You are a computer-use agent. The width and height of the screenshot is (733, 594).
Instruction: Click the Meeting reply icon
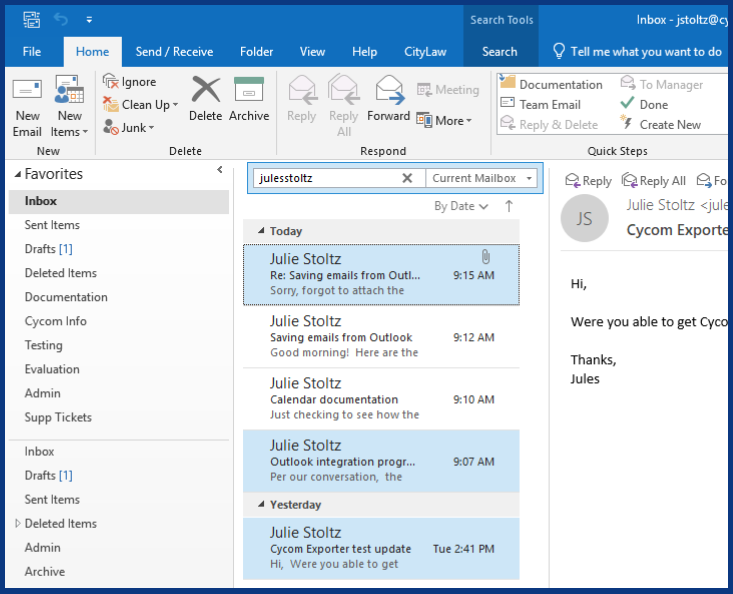pyautogui.click(x=424, y=89)
